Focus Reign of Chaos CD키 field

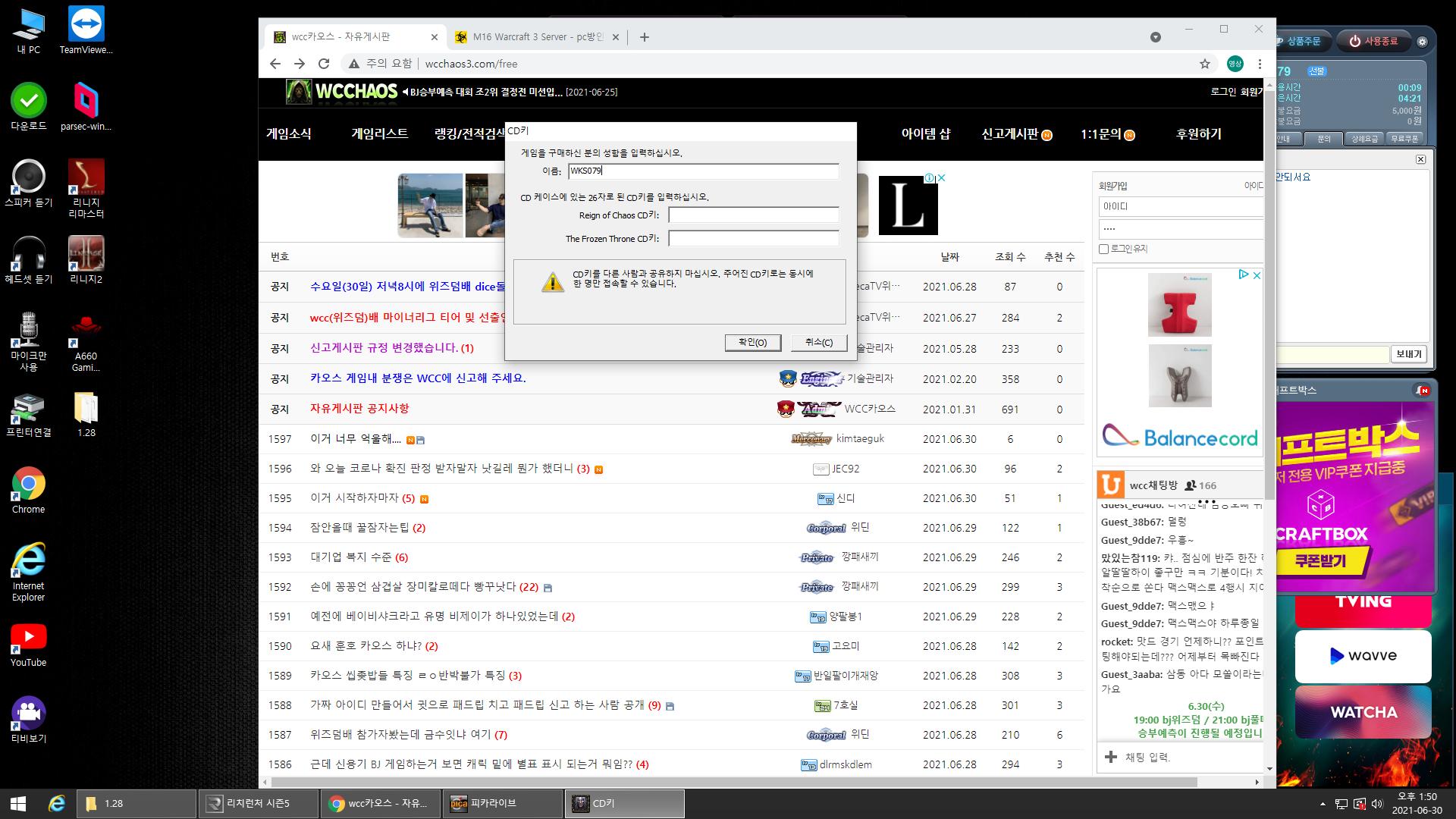click(754, 215)
